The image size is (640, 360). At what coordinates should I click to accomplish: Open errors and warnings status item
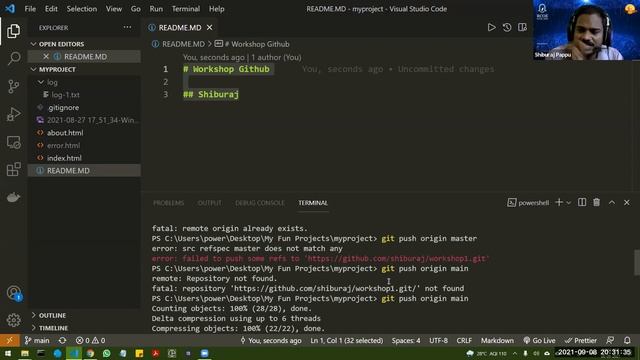coord(90,340)
